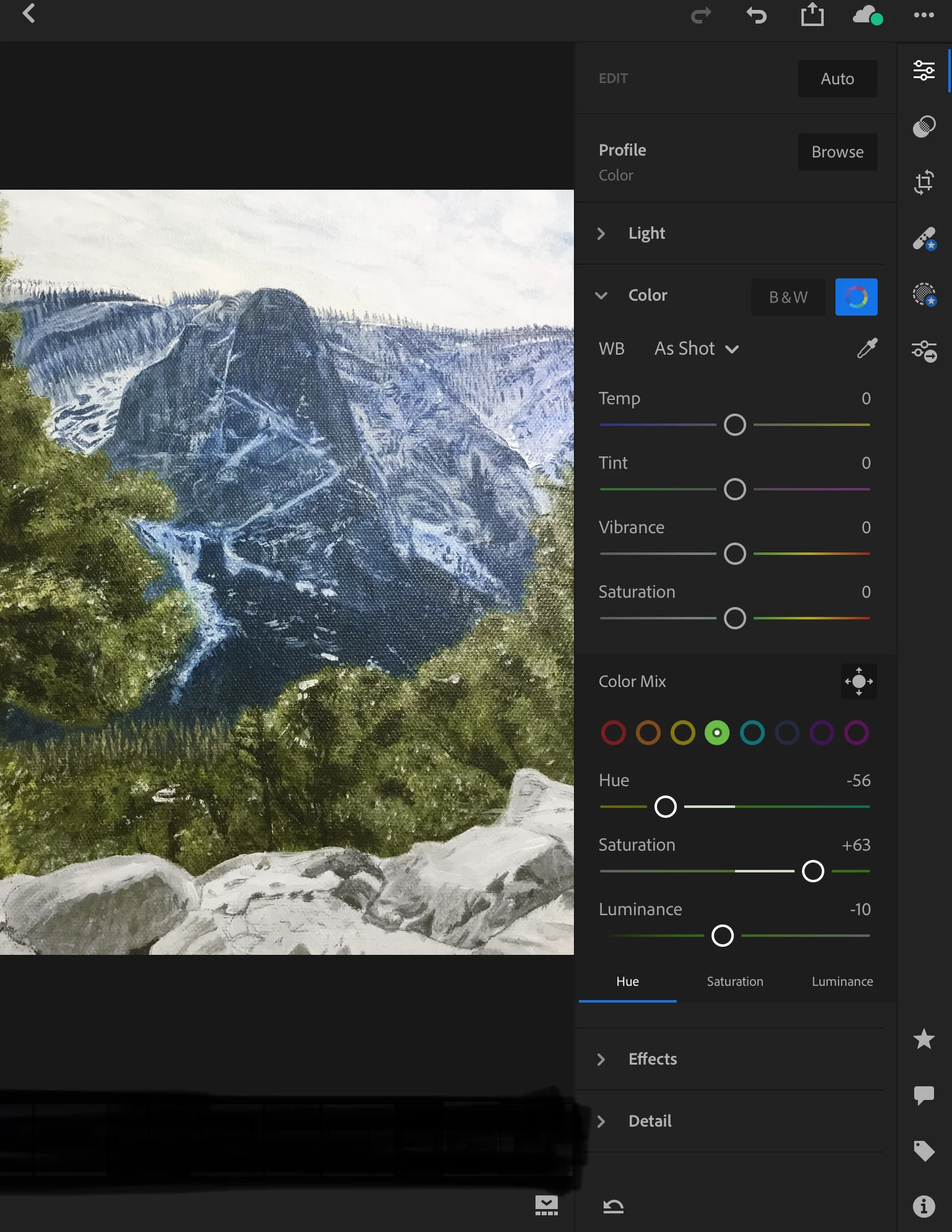Toggle B&W mode
The height and width of the screenshot is (1232, 952).
pos(788,297)
